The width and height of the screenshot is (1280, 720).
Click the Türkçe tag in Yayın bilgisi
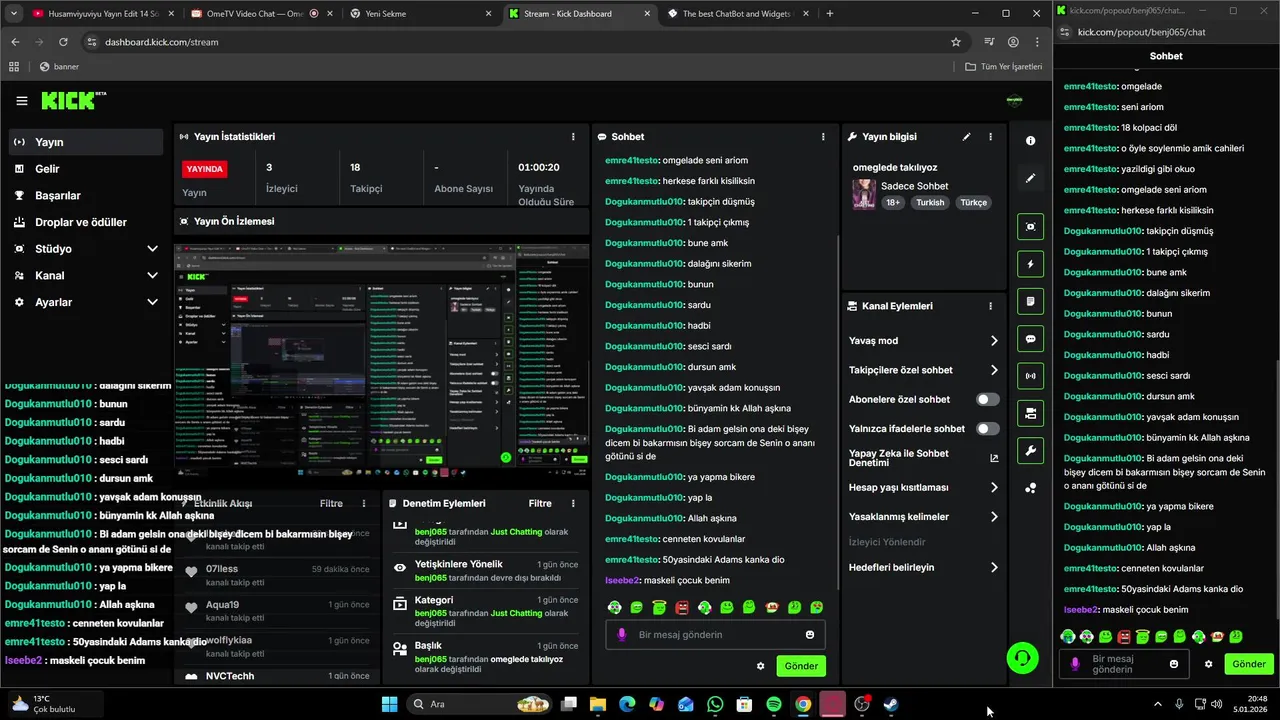point(974,202)
